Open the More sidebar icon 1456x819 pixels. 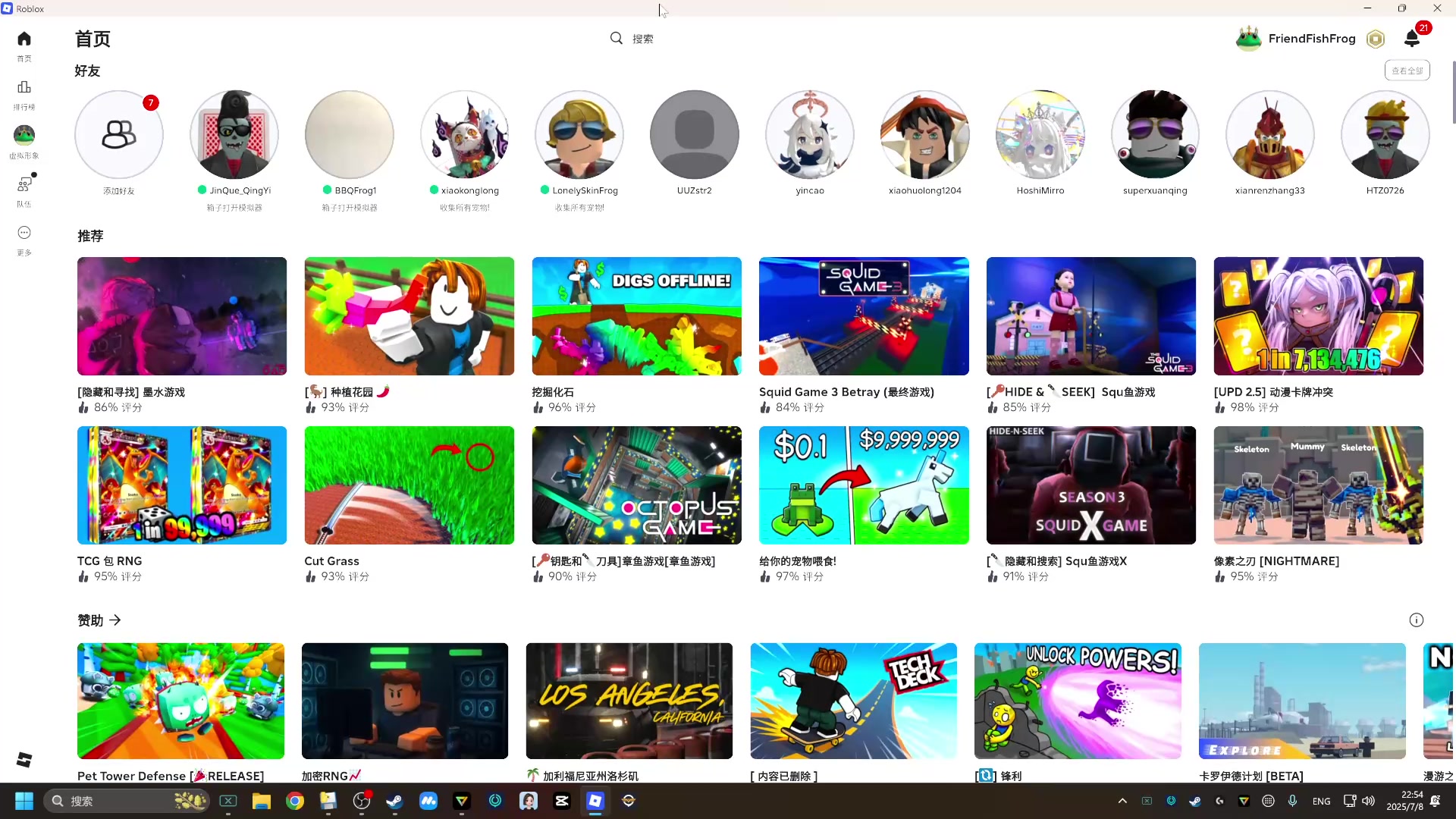pyautogui.click(x=24, y=233)
